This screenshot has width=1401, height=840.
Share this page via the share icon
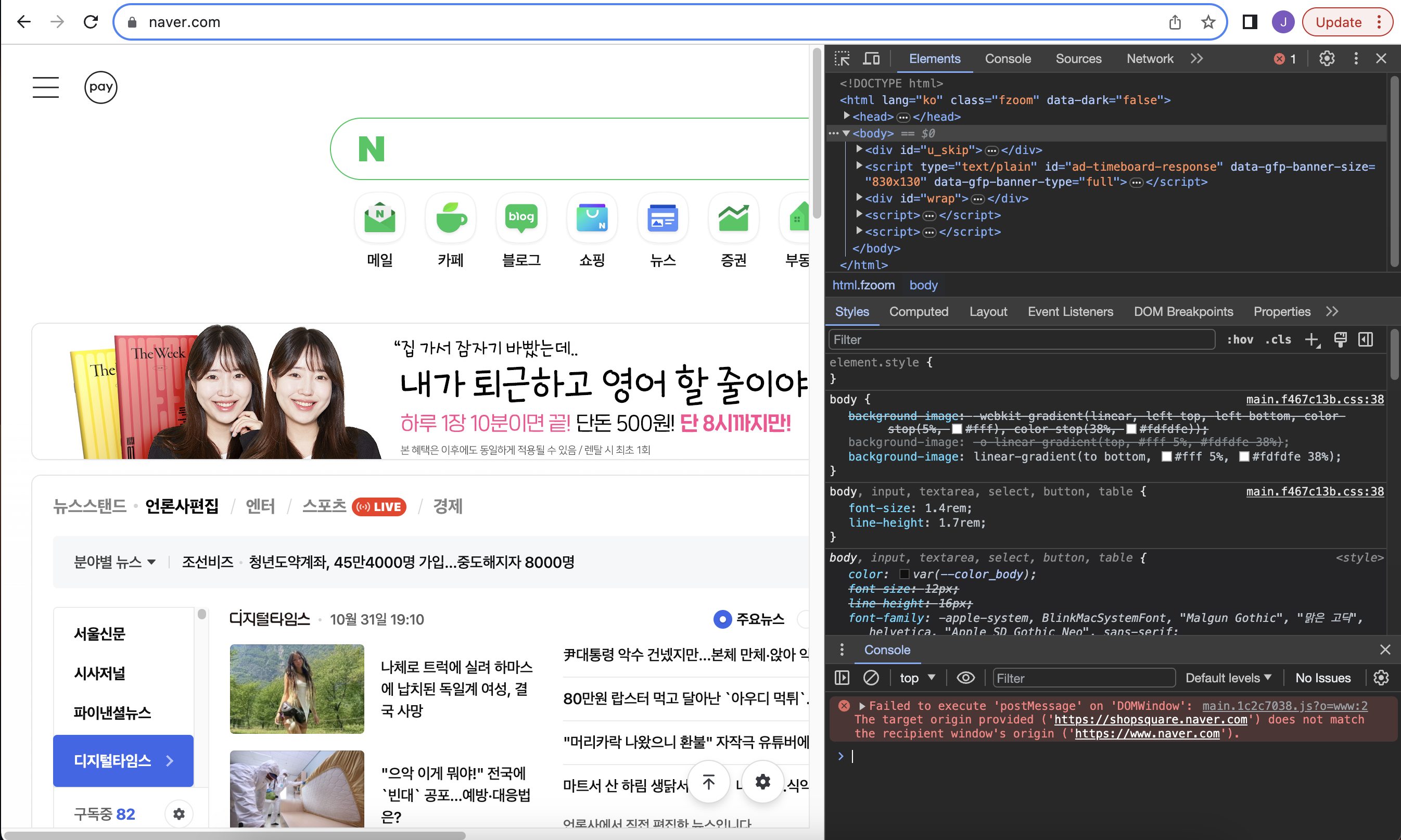click(x=1175, y=22)
